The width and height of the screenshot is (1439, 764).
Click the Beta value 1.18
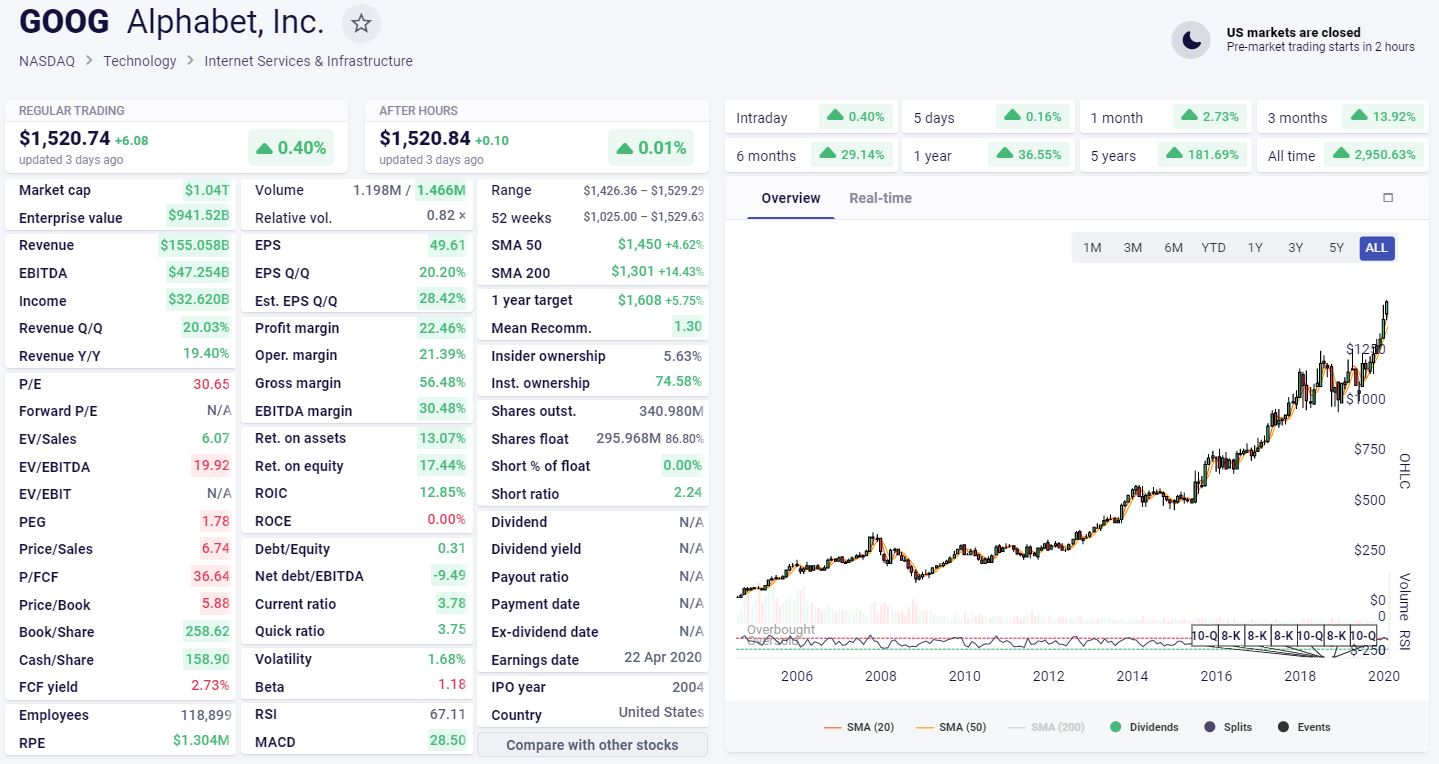pos(452,685)
